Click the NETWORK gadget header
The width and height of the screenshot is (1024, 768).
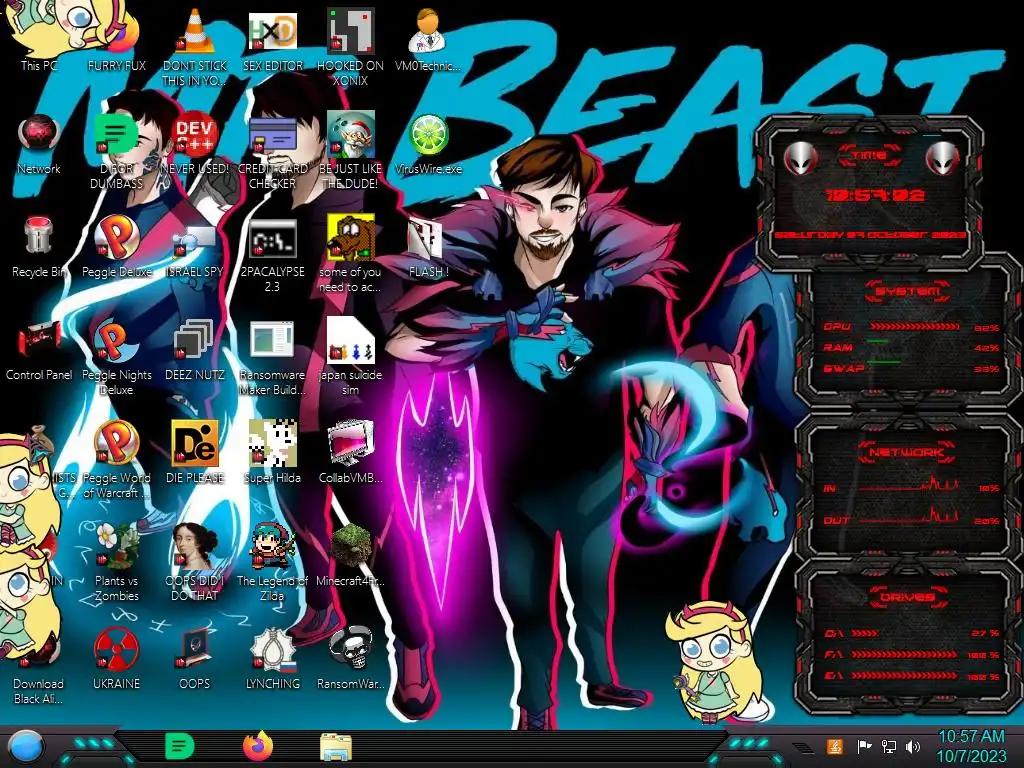(906, 452)
